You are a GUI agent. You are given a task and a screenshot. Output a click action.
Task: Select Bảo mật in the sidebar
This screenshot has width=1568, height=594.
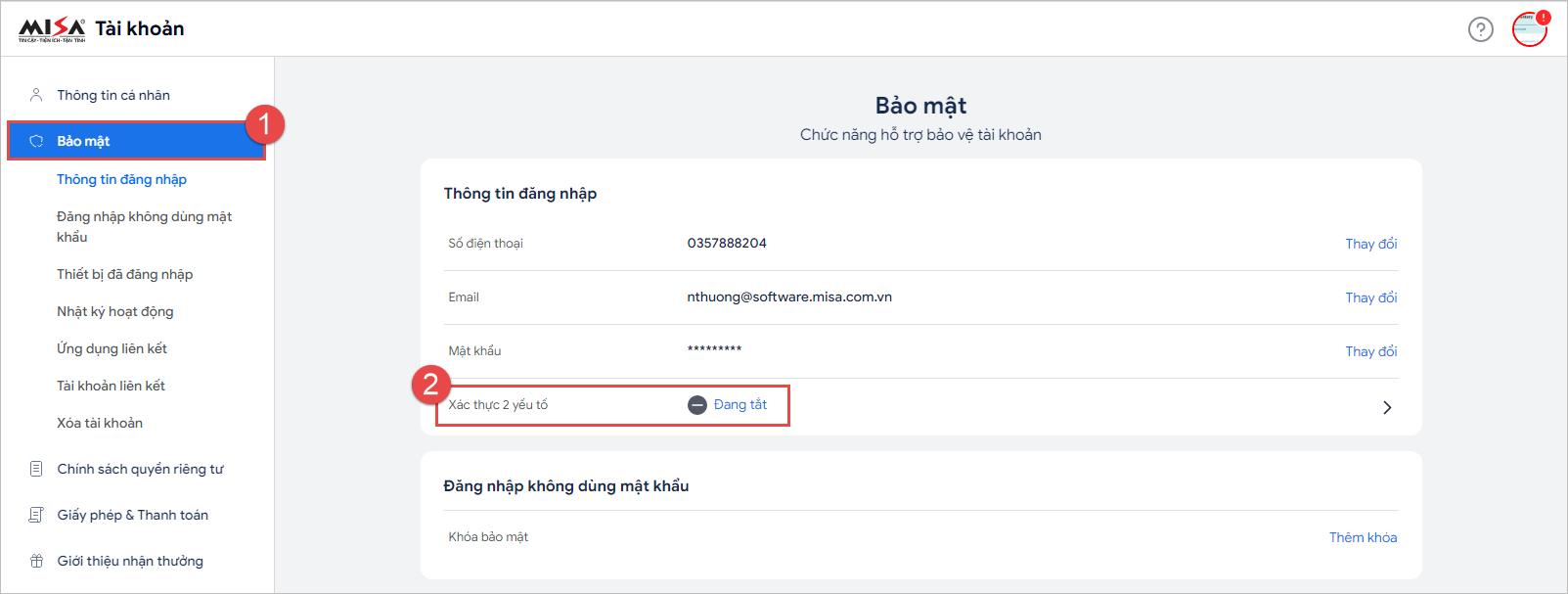click(137, 141)
